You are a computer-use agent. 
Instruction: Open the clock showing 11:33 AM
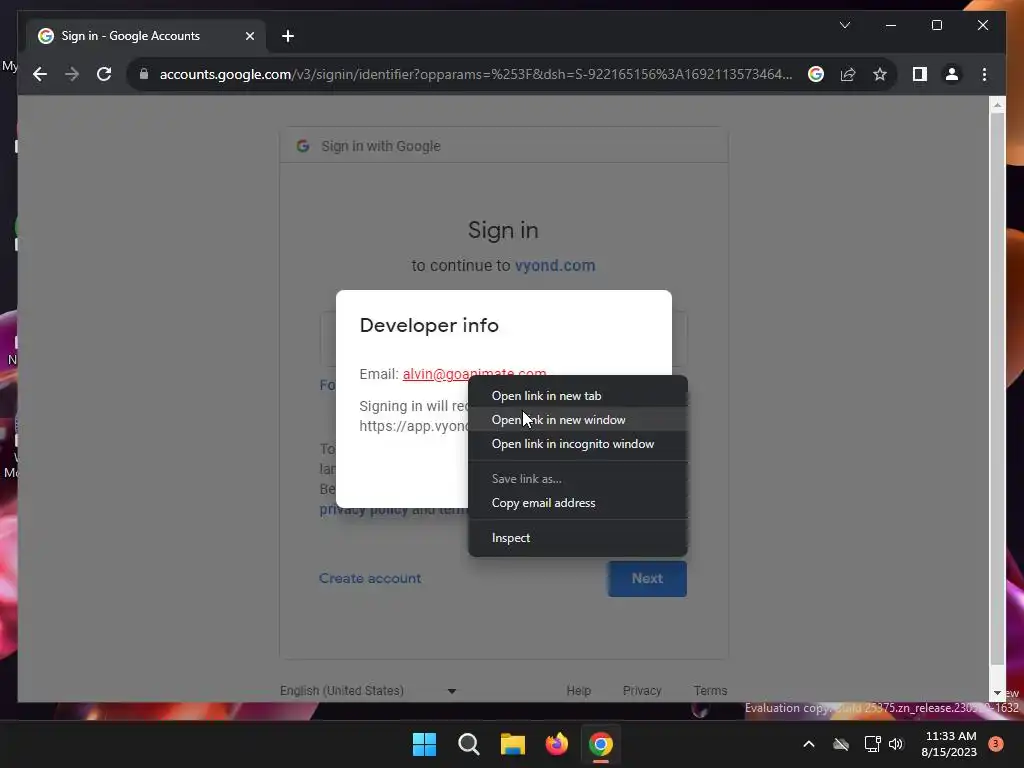tap(949, 744)
